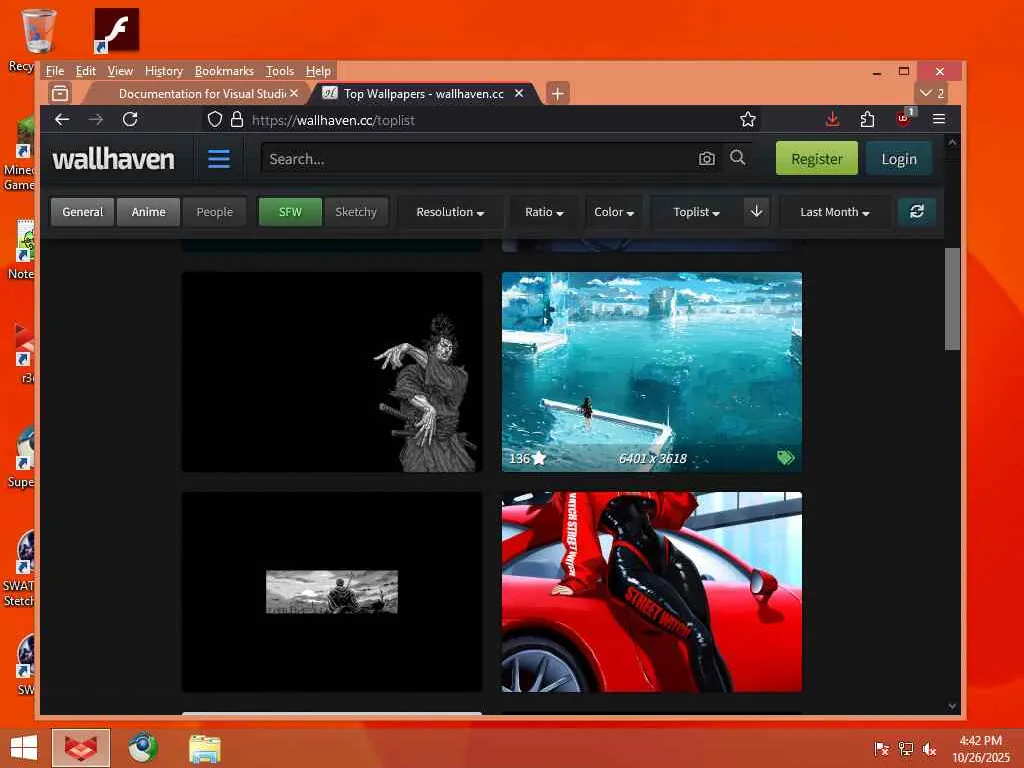1024x768 pixels.
Task: Click the Login button
Action: coord(899,158)
